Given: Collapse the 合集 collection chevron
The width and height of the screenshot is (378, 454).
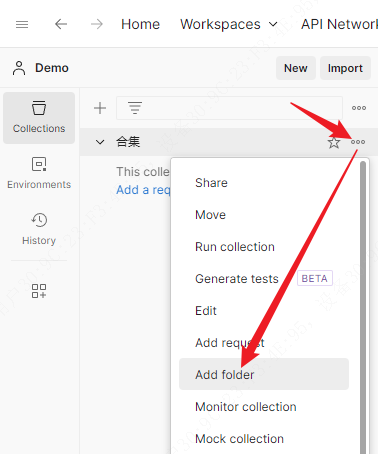Looking at the screenshot, I should [x=100, y=142].
